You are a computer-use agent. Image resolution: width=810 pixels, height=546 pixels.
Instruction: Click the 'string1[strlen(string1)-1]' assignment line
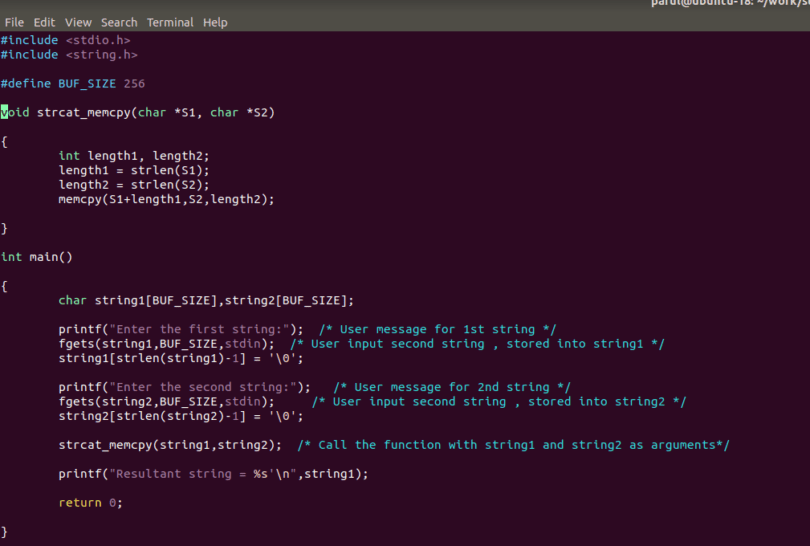pyautogui.click(x=181, y=358)
